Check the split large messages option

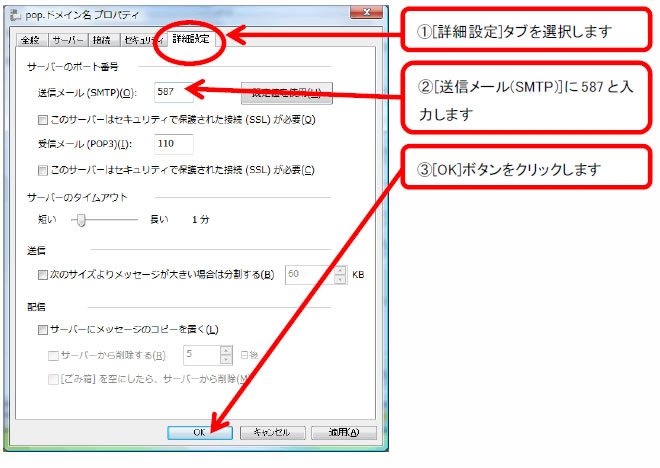(42, 274)
